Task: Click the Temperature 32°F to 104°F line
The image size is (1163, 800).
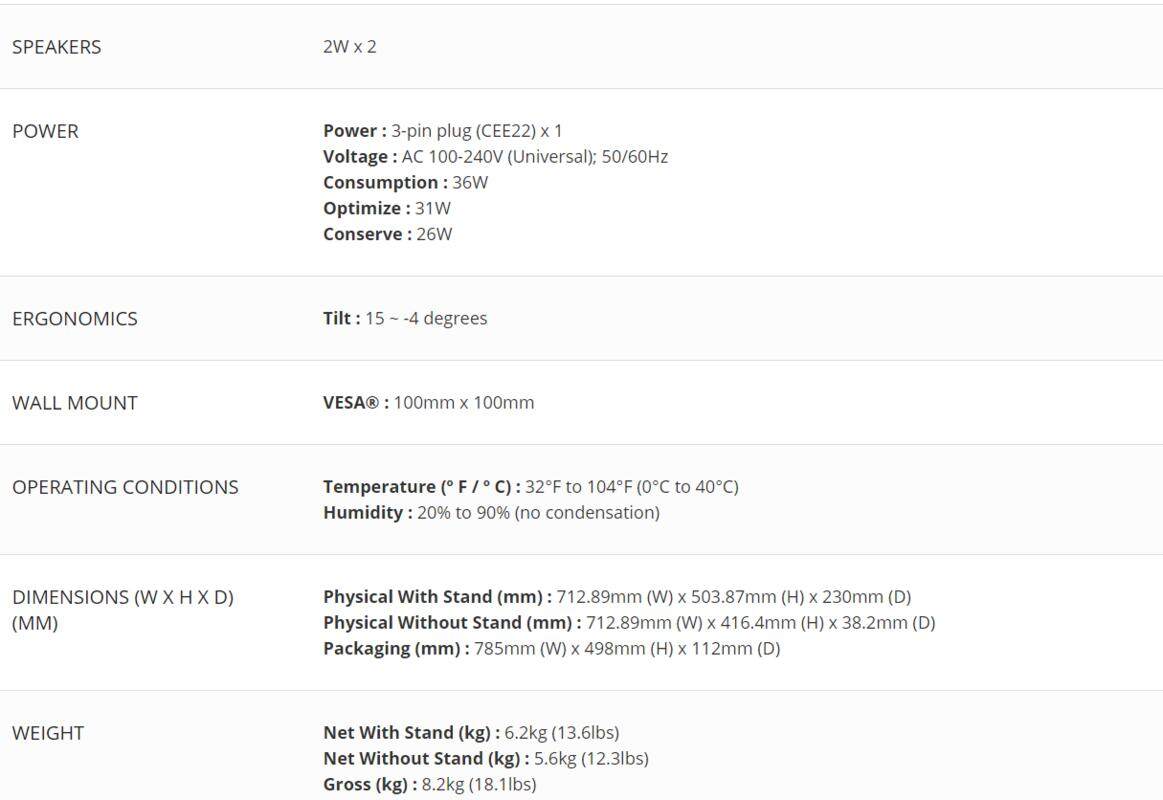Action: pos(530,487)
